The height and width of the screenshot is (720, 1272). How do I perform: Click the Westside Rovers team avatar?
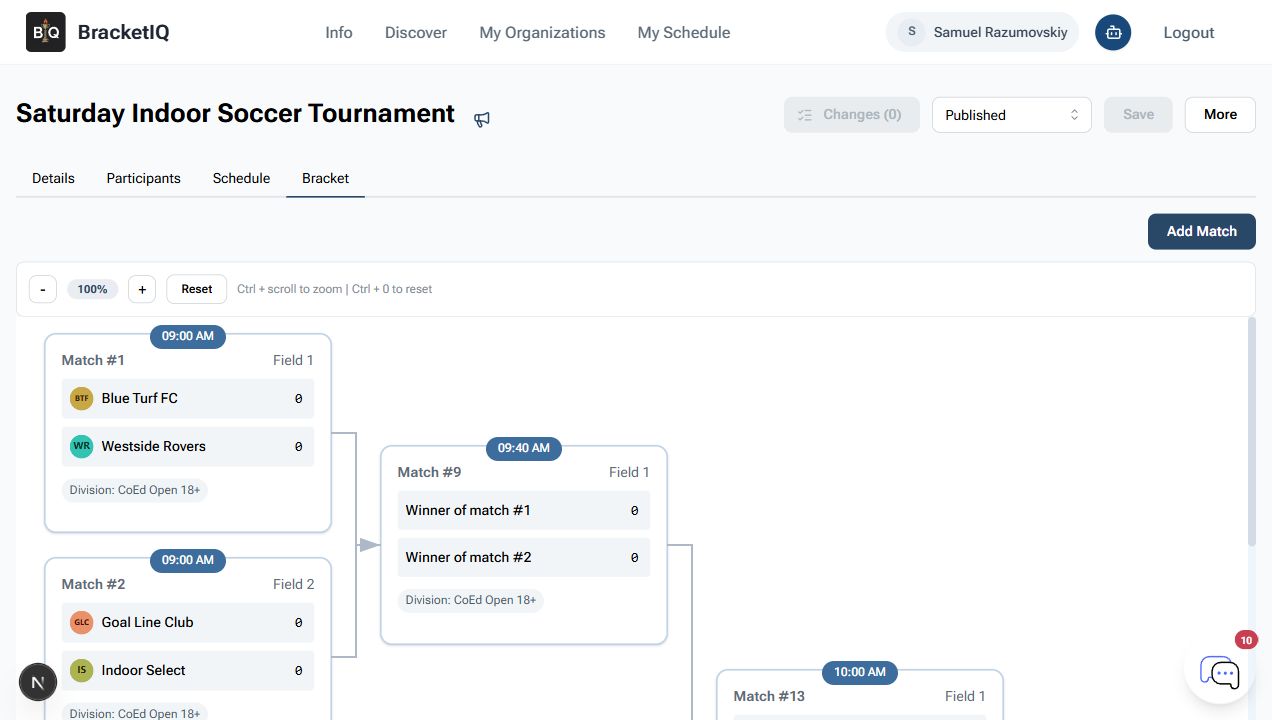(81, 446)
